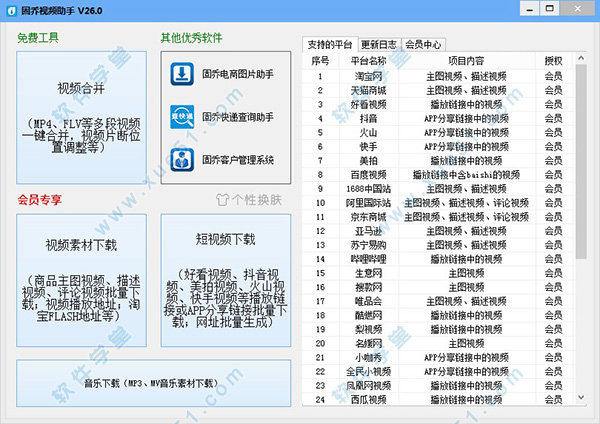Select 全民小视频 platform row
The width and height of the screenshot is (600, 424).
tap(438, 372)
